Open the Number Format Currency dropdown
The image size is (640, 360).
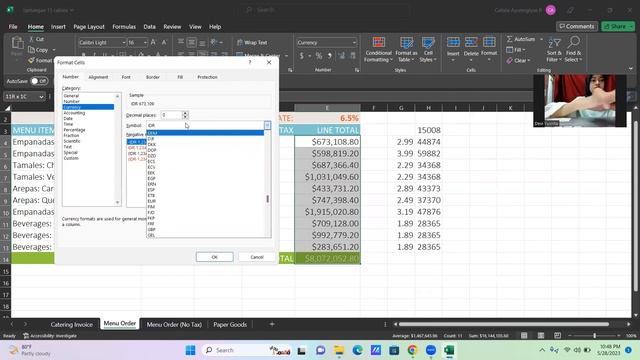(354, 42)
